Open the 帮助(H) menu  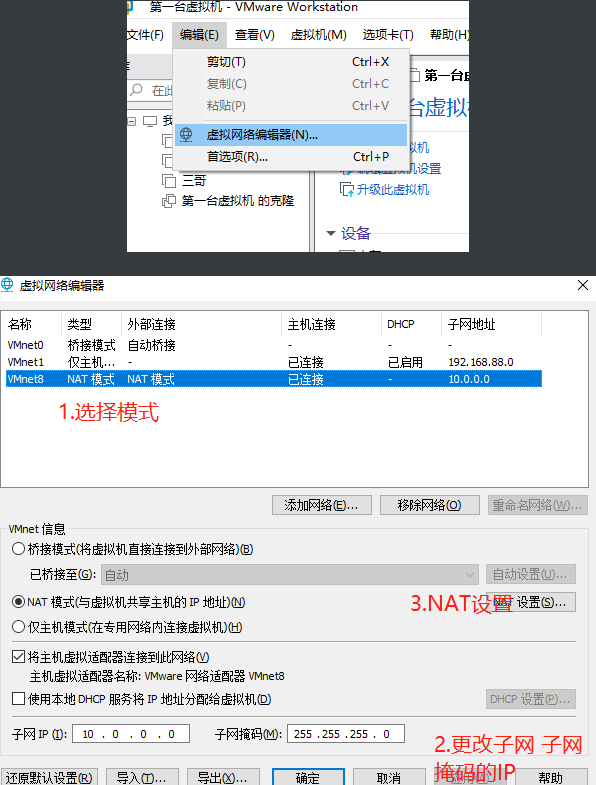click(x=449, y=35)
